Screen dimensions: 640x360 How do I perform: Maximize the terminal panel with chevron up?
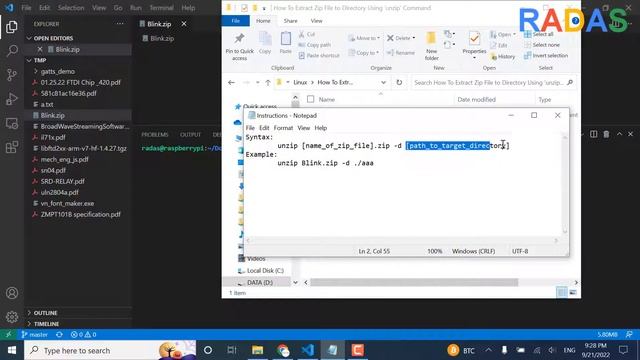pyautogui.click(x=620, y=134)
